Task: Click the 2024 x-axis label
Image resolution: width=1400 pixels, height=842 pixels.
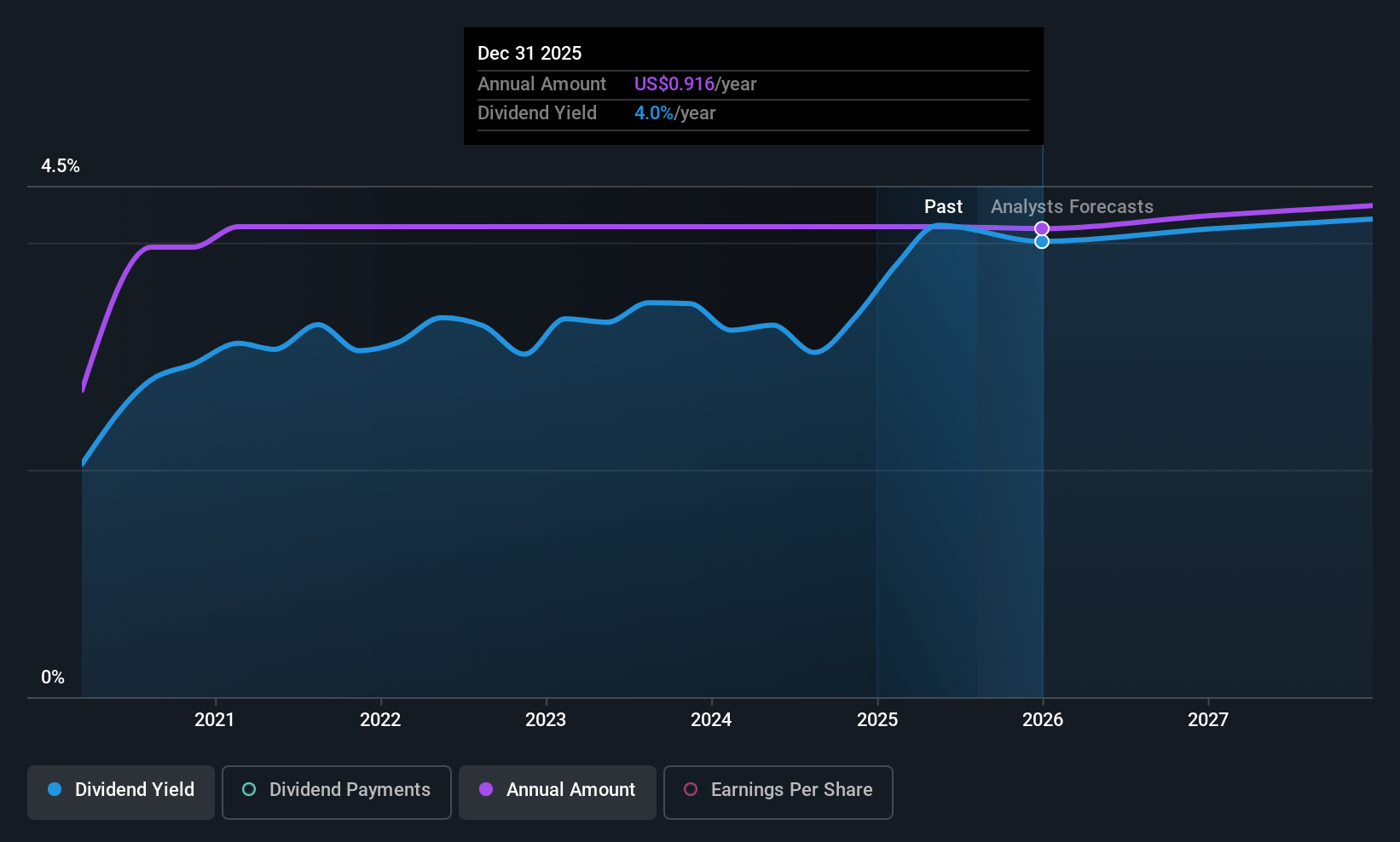Action: (x=711, y=719)
